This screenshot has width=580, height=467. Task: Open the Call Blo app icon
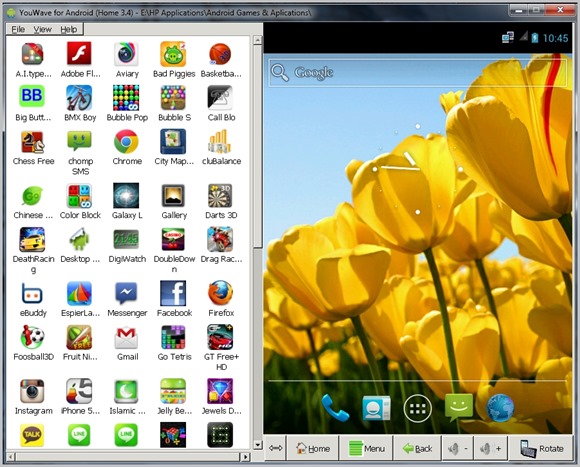pos(220,97)
